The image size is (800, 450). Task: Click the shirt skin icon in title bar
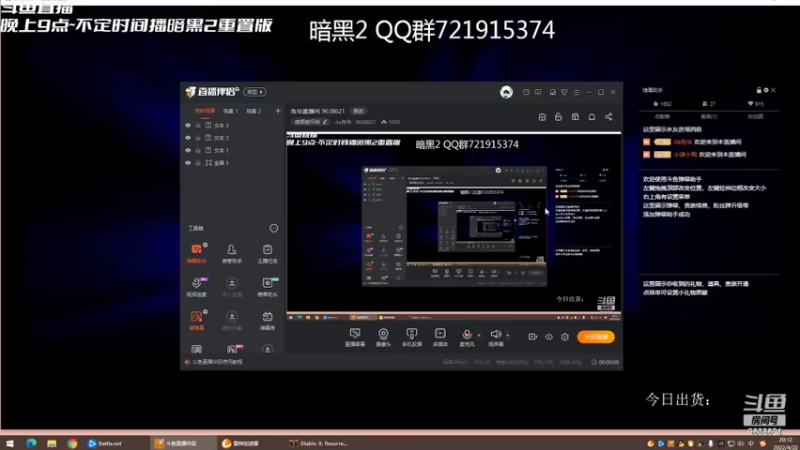click(564, 92)
